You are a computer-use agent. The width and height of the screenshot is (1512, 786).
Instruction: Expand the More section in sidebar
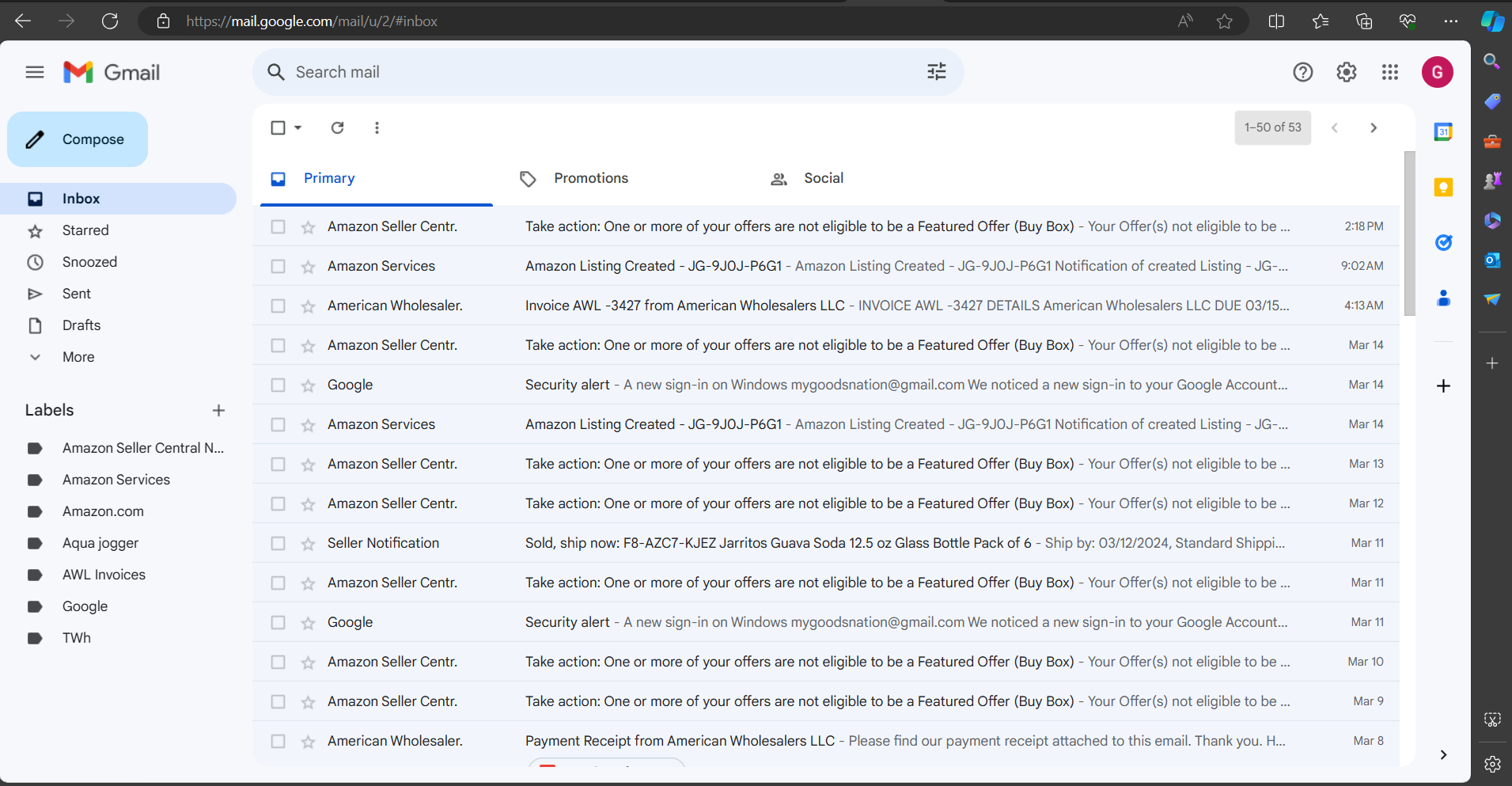pyautogui.click(x=78, y=357)
